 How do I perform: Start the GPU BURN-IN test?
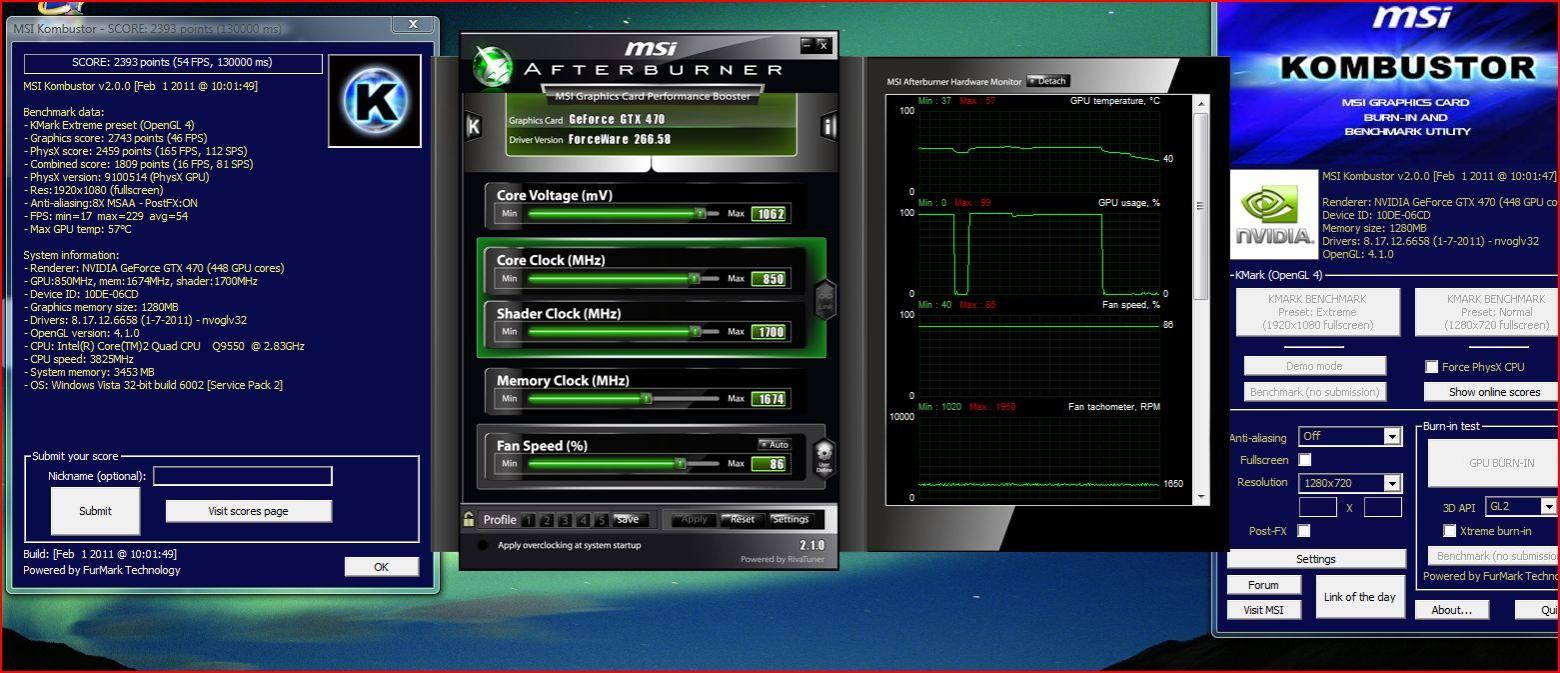tap(1493, 463)
